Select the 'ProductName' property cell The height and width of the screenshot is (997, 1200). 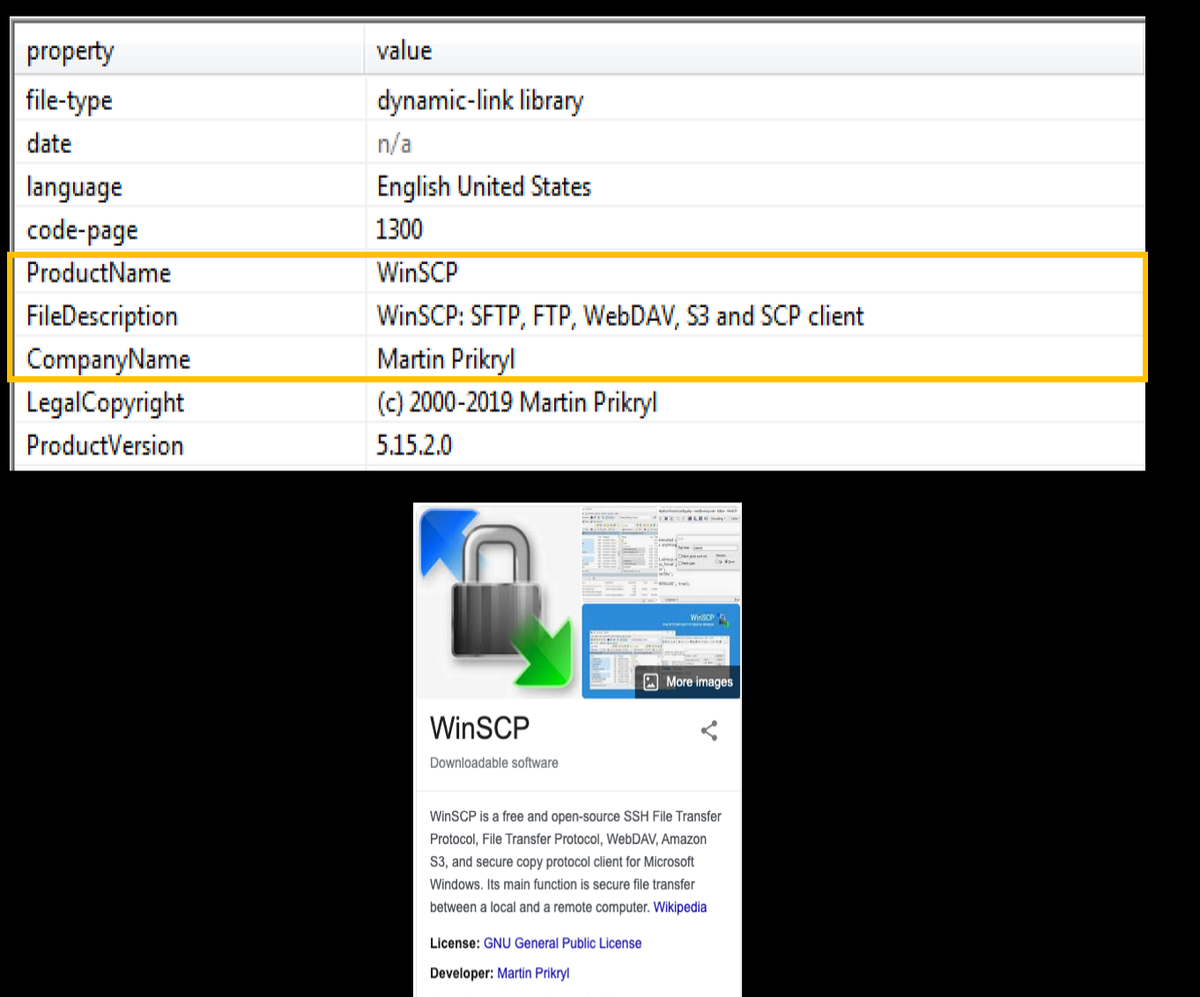(x=188, y=273)
